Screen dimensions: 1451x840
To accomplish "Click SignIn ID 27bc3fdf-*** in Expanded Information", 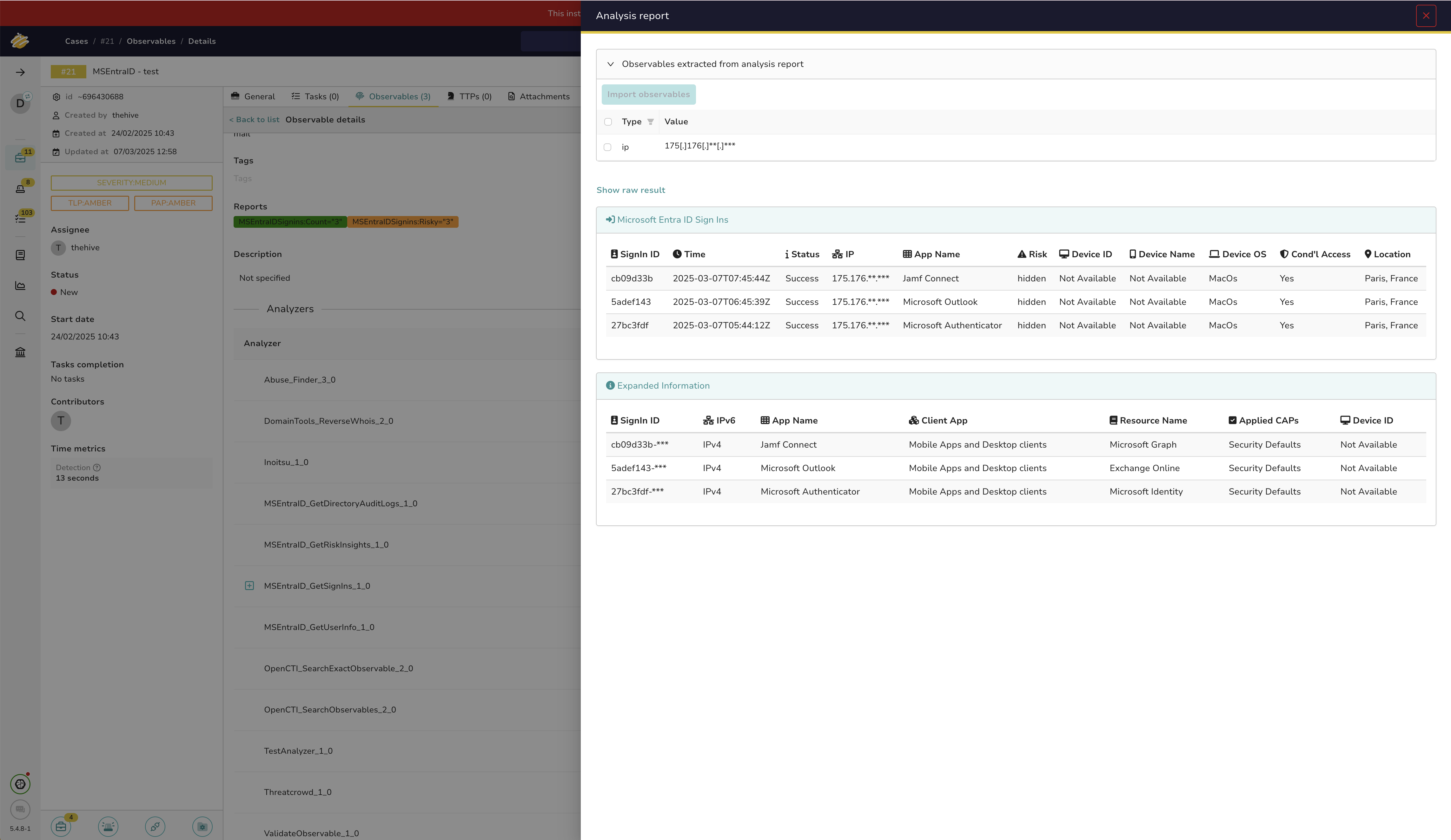I will tap(637, 492).
